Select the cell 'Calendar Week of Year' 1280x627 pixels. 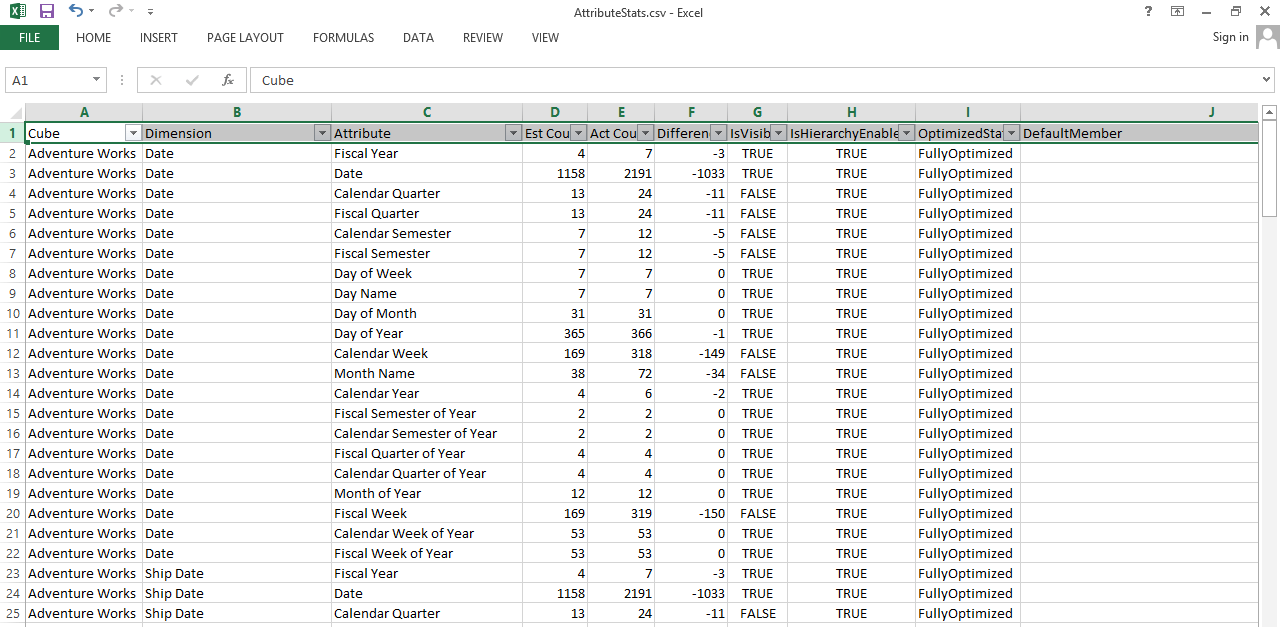click(427, 533)
